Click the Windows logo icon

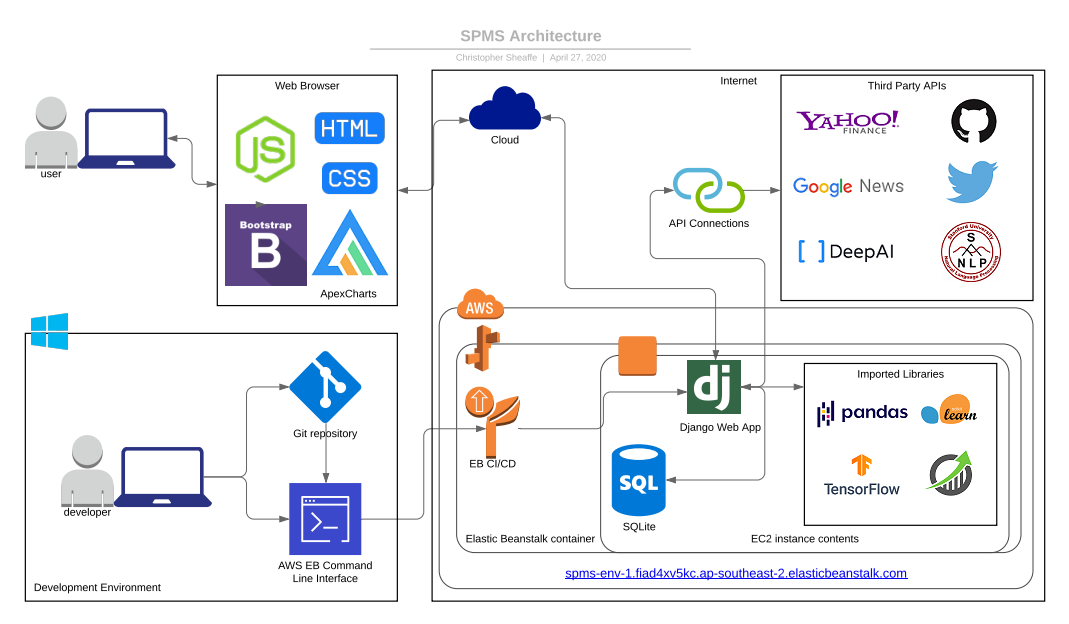pos(49,331)
